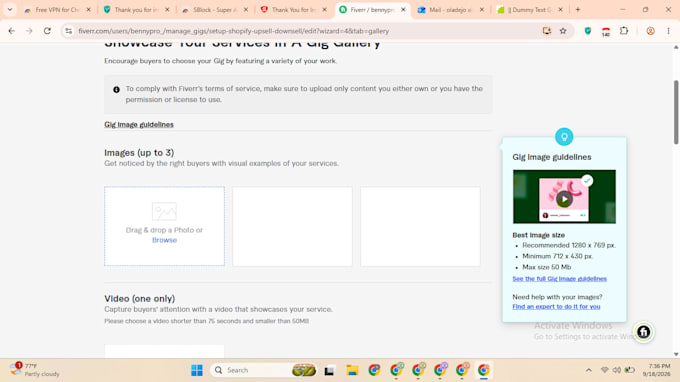Click the image placeholder icon in drop zone
680x382 pixels.
[164, 212]
